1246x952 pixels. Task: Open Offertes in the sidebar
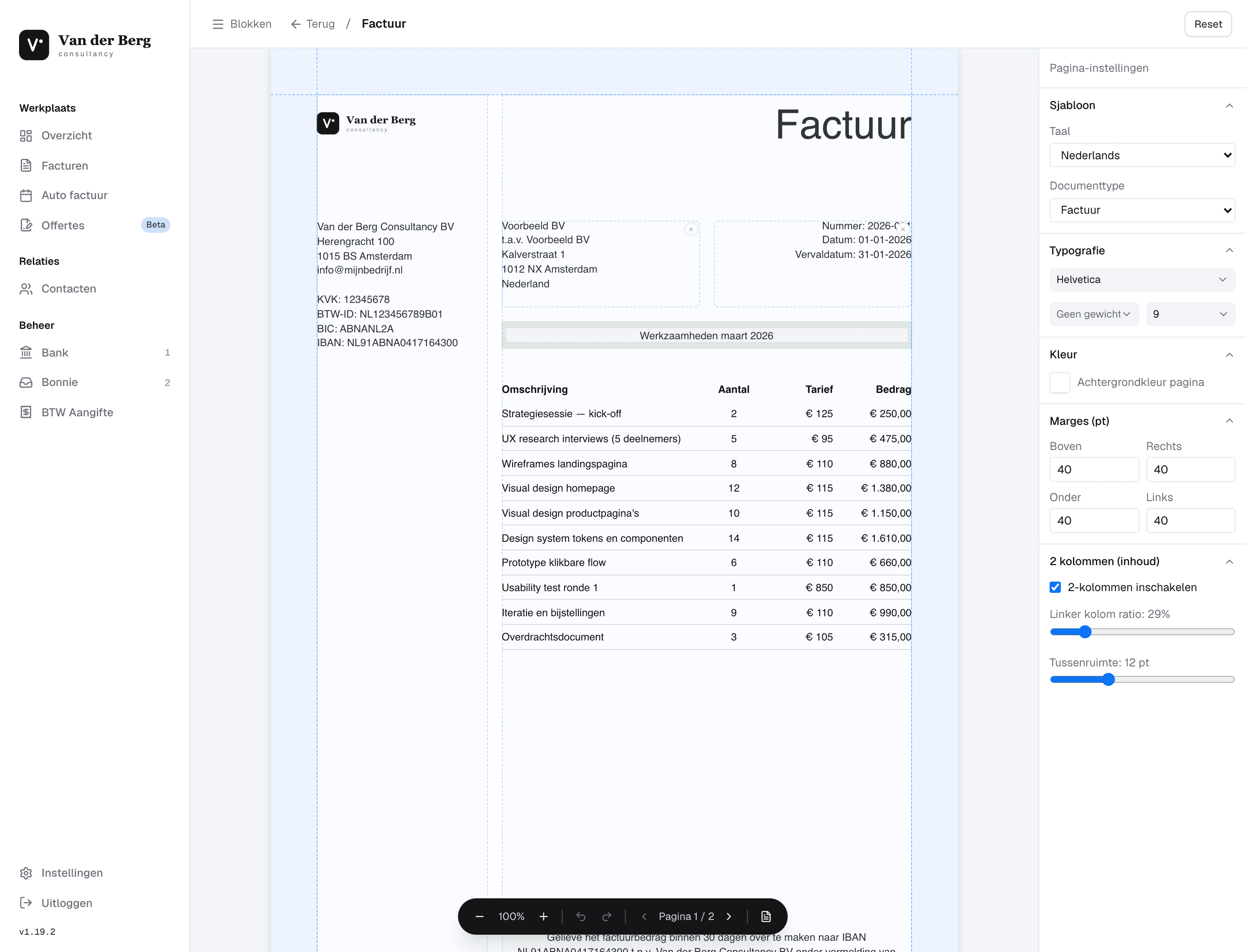95,225
